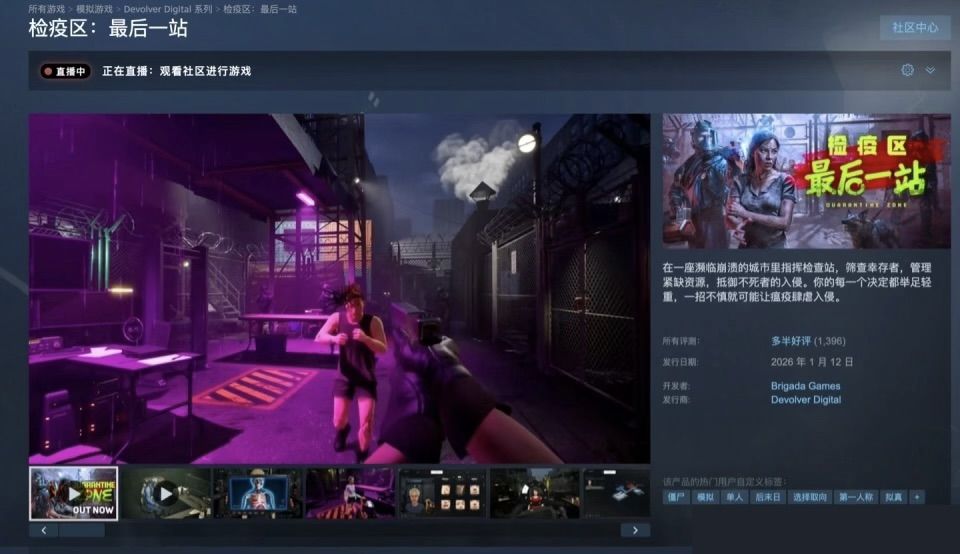Select the 拟真 tag
The height and width of the screenshot is (554, 960).
point(894,497)
